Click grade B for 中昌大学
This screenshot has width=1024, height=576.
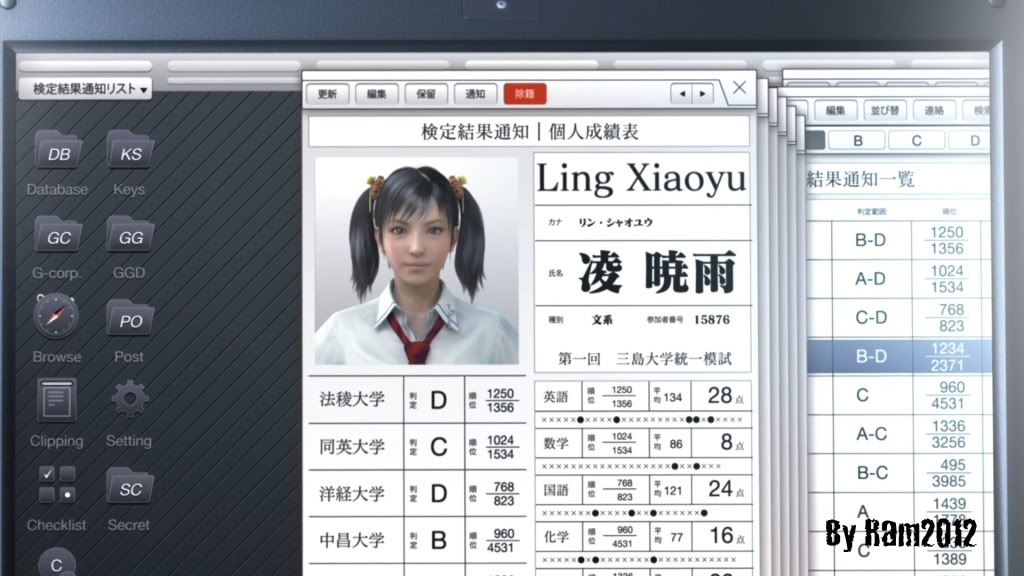(438, 541)
